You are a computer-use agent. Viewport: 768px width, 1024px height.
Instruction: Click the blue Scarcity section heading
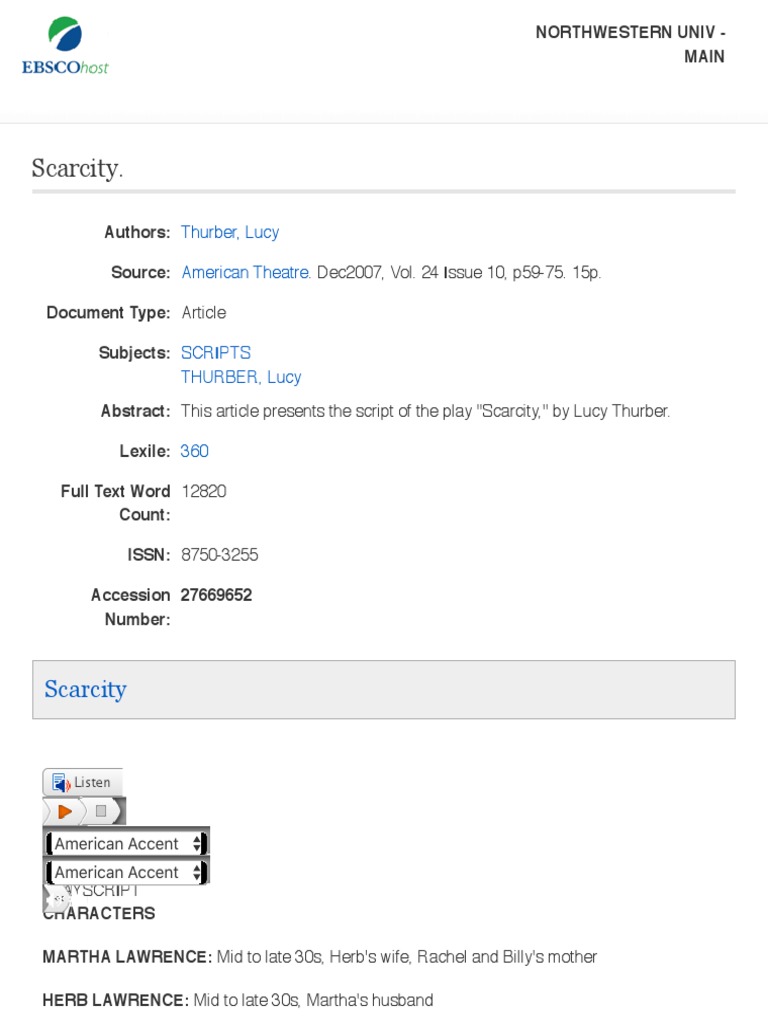click(x=85, y=689)
